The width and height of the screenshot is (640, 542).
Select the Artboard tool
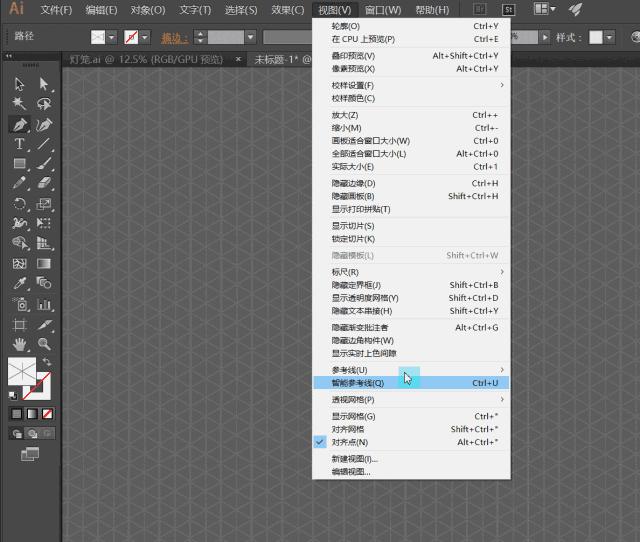point(19,325)
